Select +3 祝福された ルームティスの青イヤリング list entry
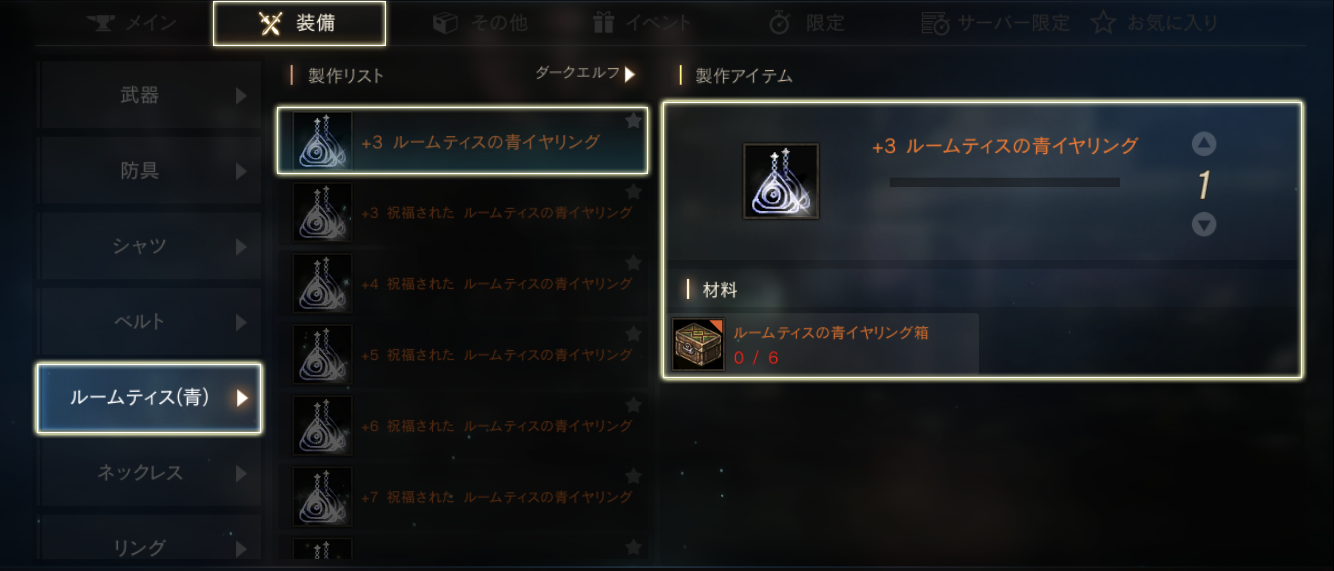 point(462,212)
